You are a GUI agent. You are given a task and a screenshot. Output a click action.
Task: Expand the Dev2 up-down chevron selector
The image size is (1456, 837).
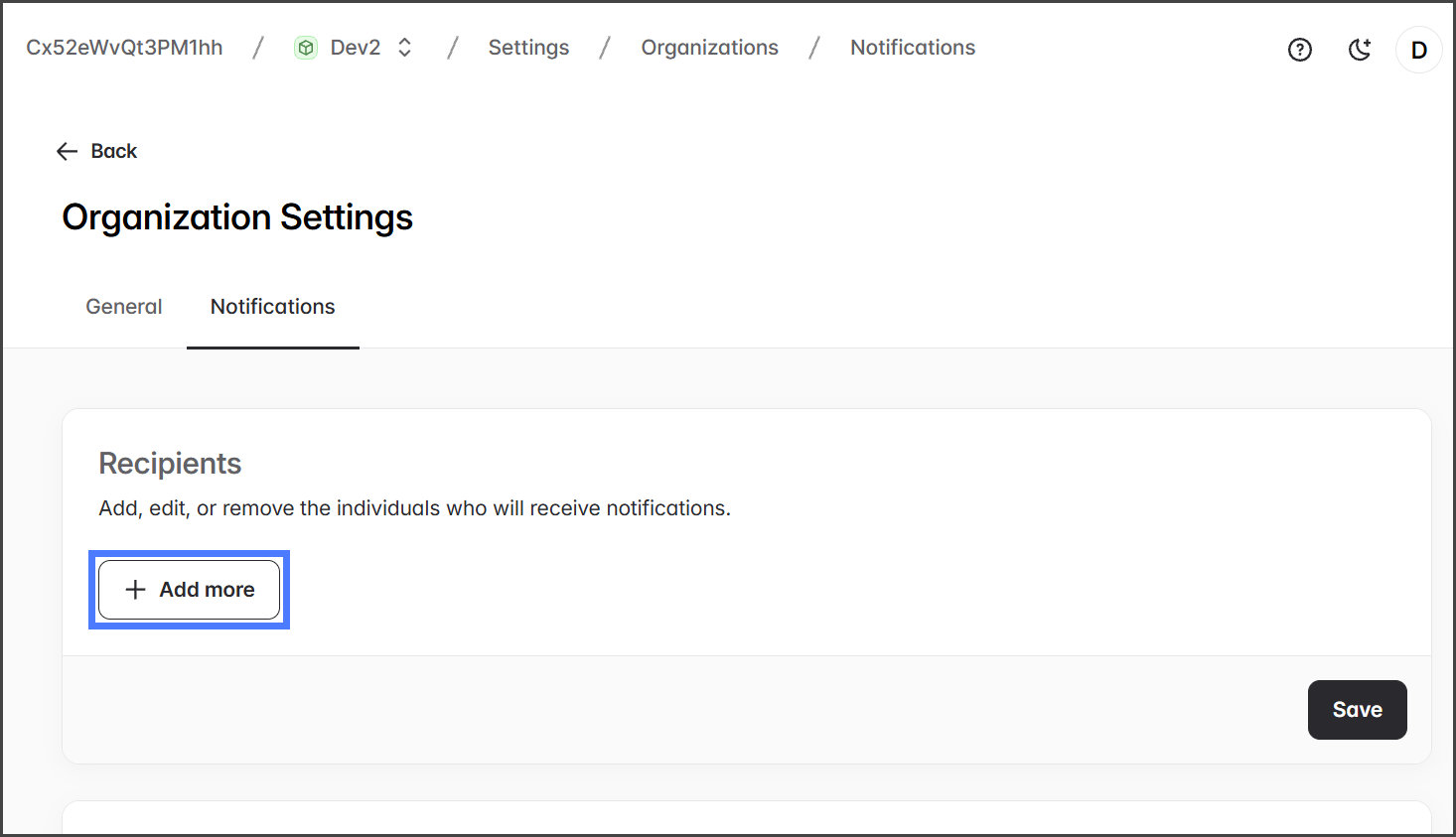tap(404, 48)
